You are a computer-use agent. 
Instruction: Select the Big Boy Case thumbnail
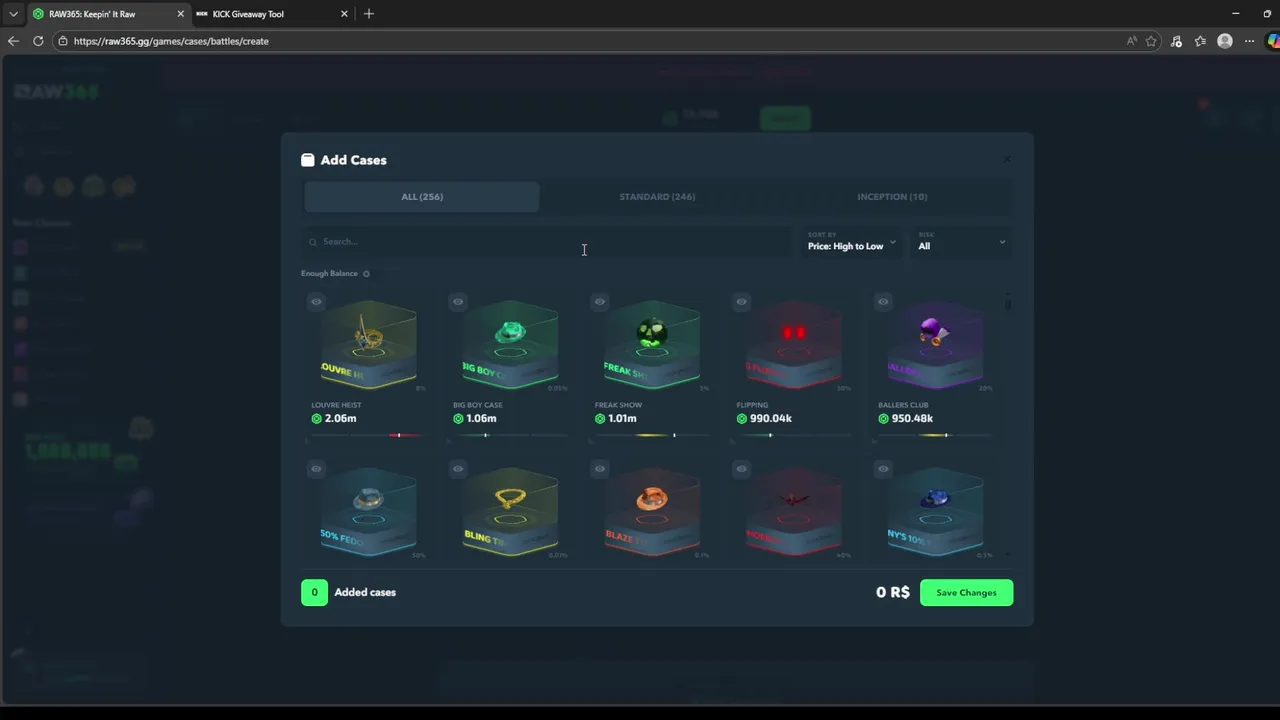(x=510, y=345)
